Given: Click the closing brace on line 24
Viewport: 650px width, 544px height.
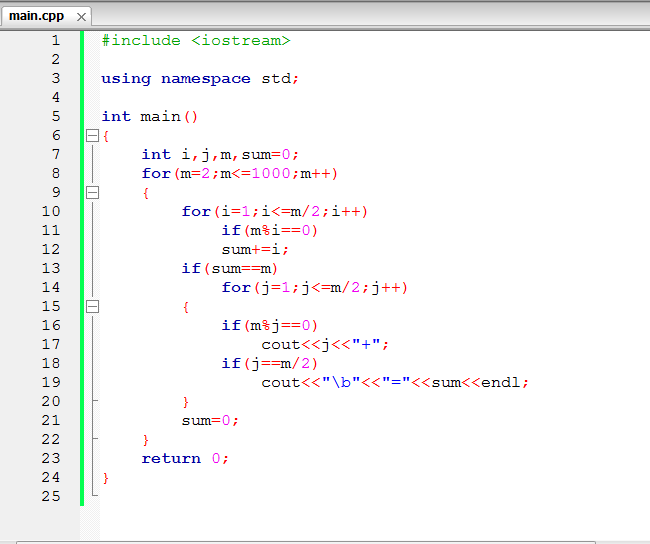Looking at the screenshot, I should click(106, 478).
